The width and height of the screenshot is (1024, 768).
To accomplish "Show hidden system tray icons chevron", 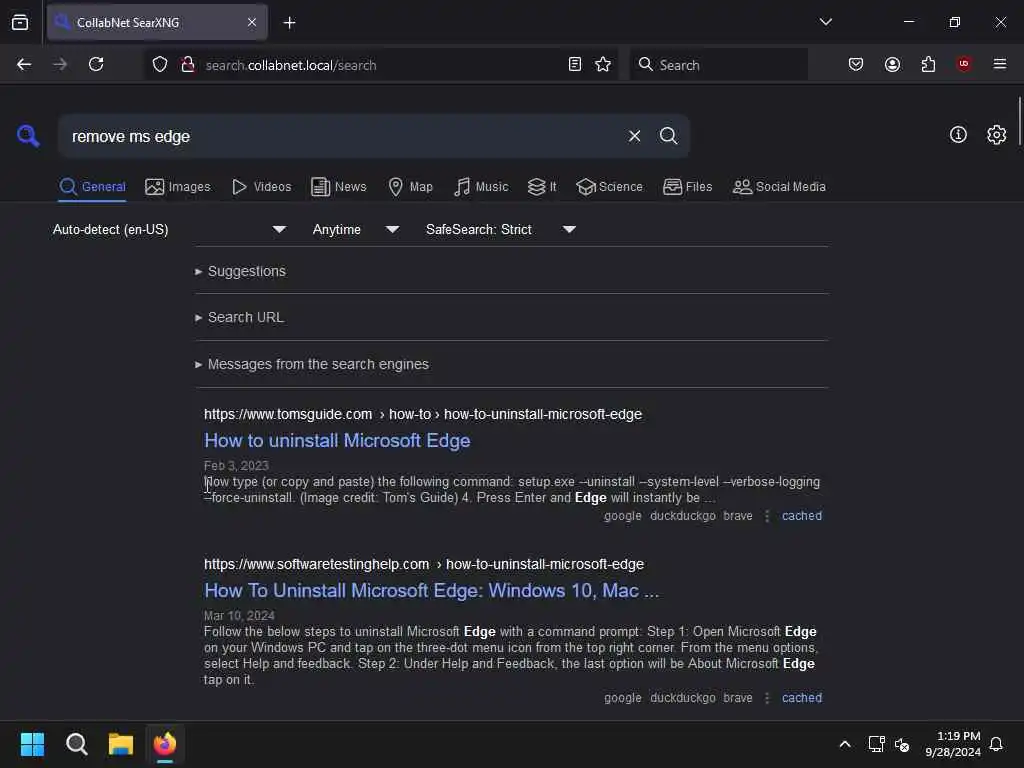I will [844, 744].
